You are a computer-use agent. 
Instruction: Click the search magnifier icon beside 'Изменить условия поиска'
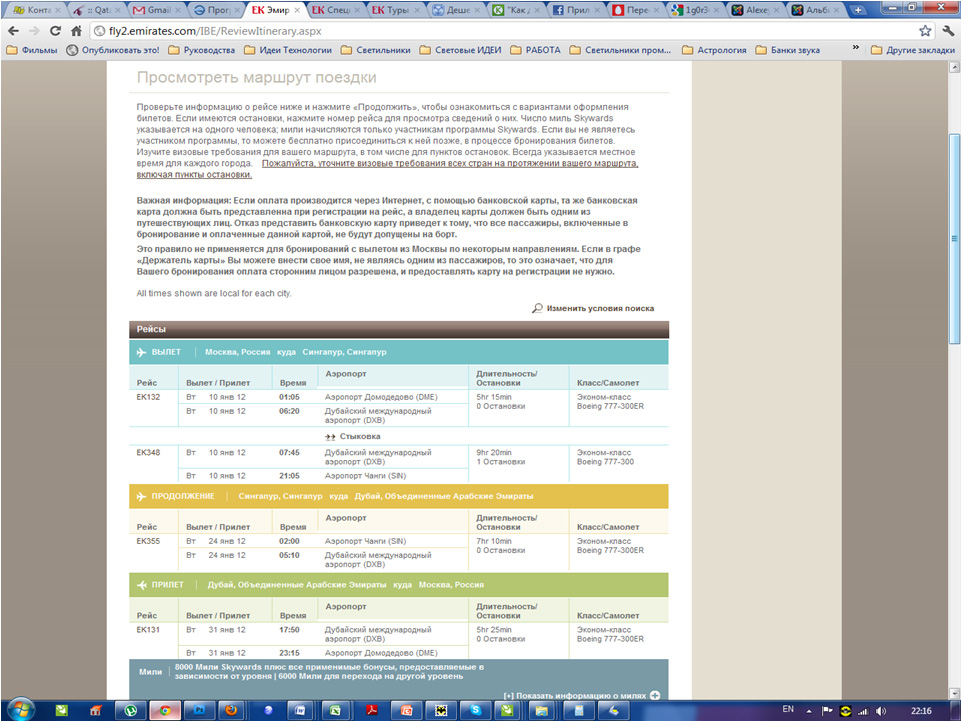pyautogui.click(x=537, y=308)
